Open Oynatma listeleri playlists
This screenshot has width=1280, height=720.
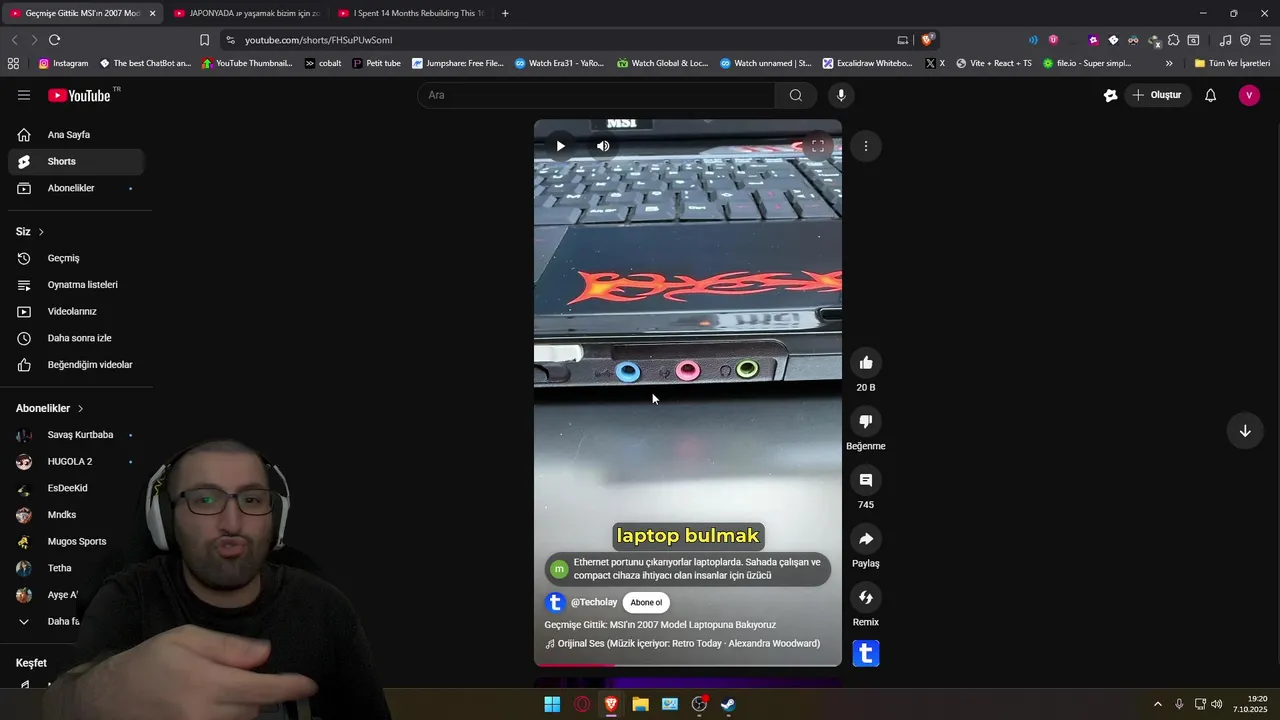76,285
